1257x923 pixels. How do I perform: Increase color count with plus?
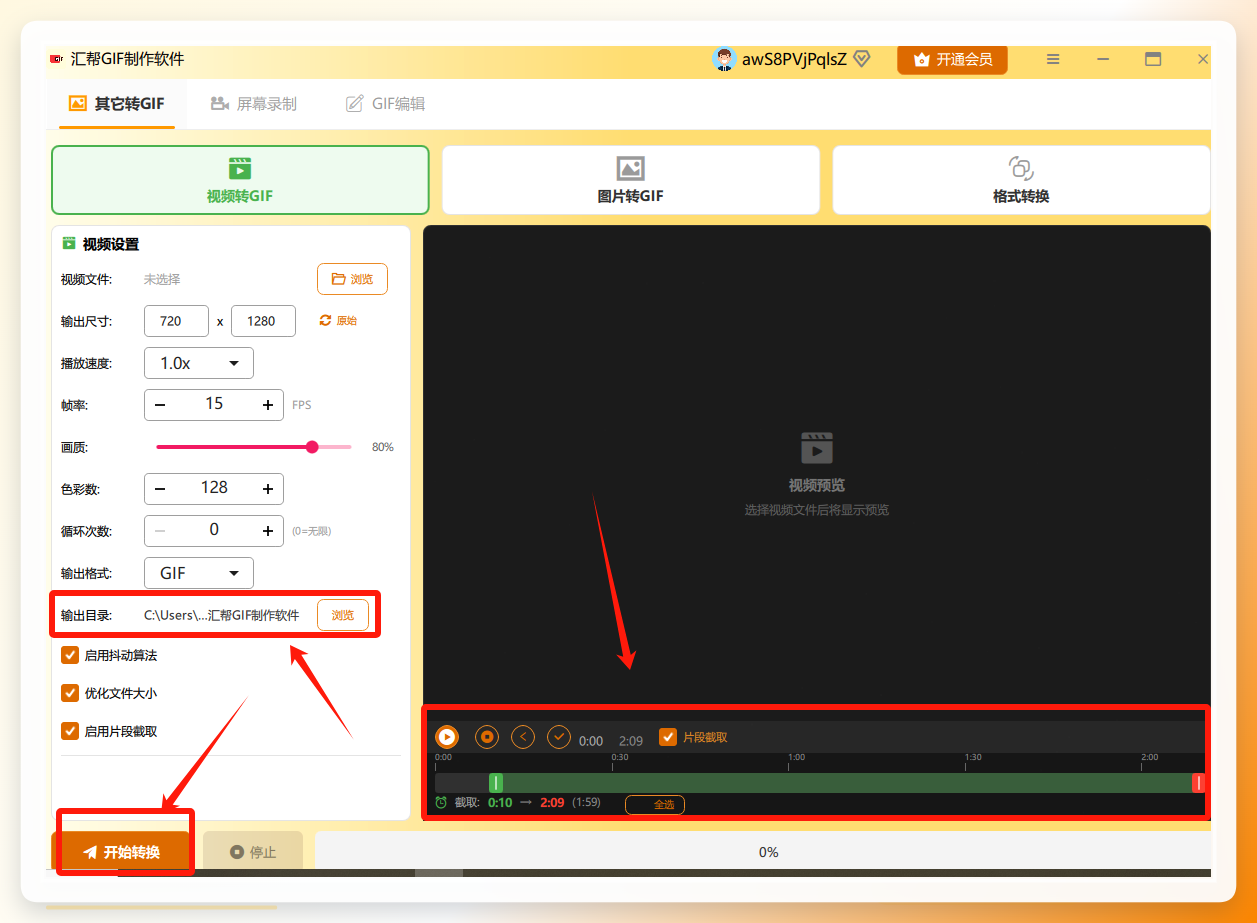click(268, 489)
